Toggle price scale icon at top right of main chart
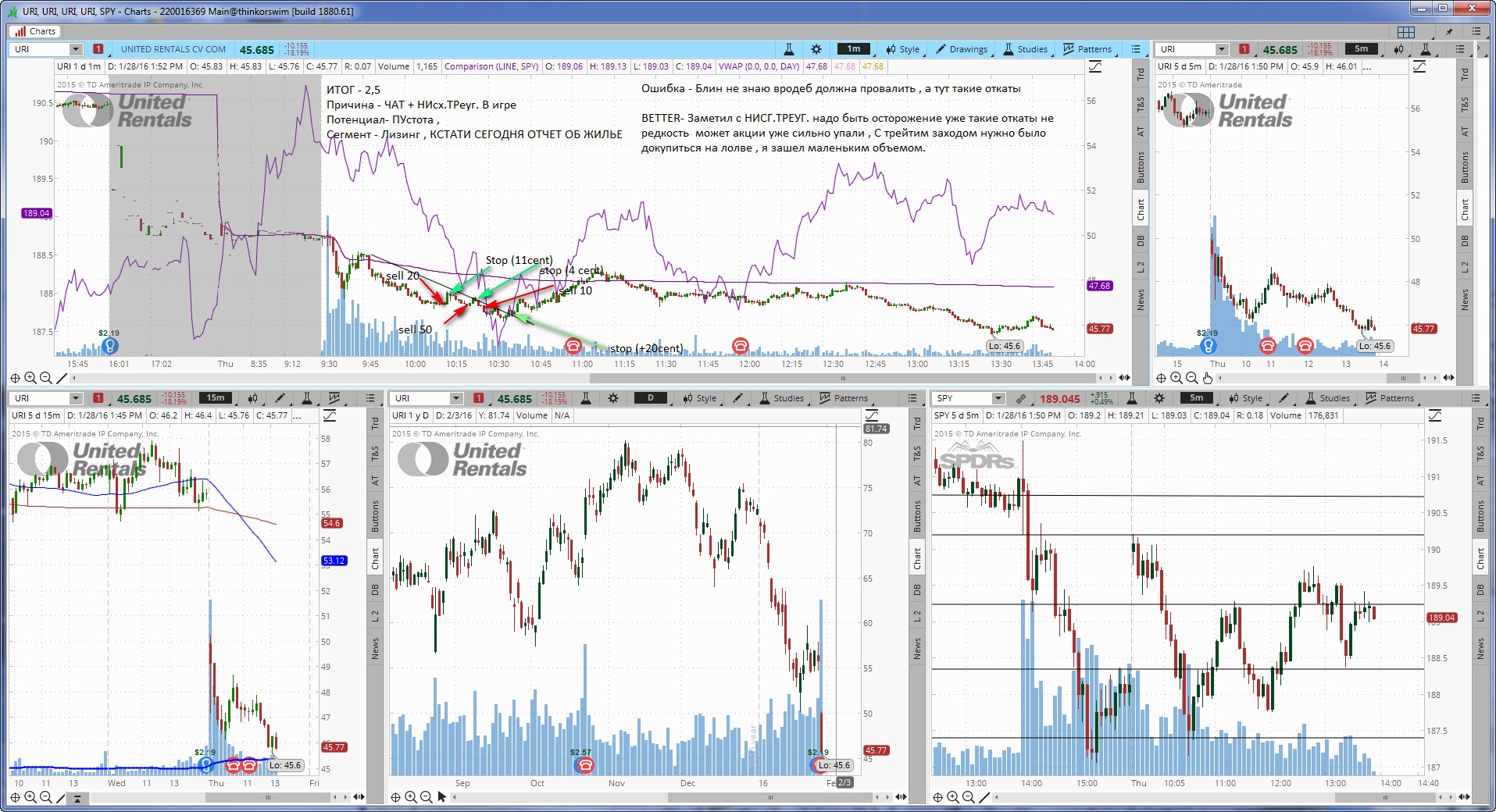 coord(1095,67)
